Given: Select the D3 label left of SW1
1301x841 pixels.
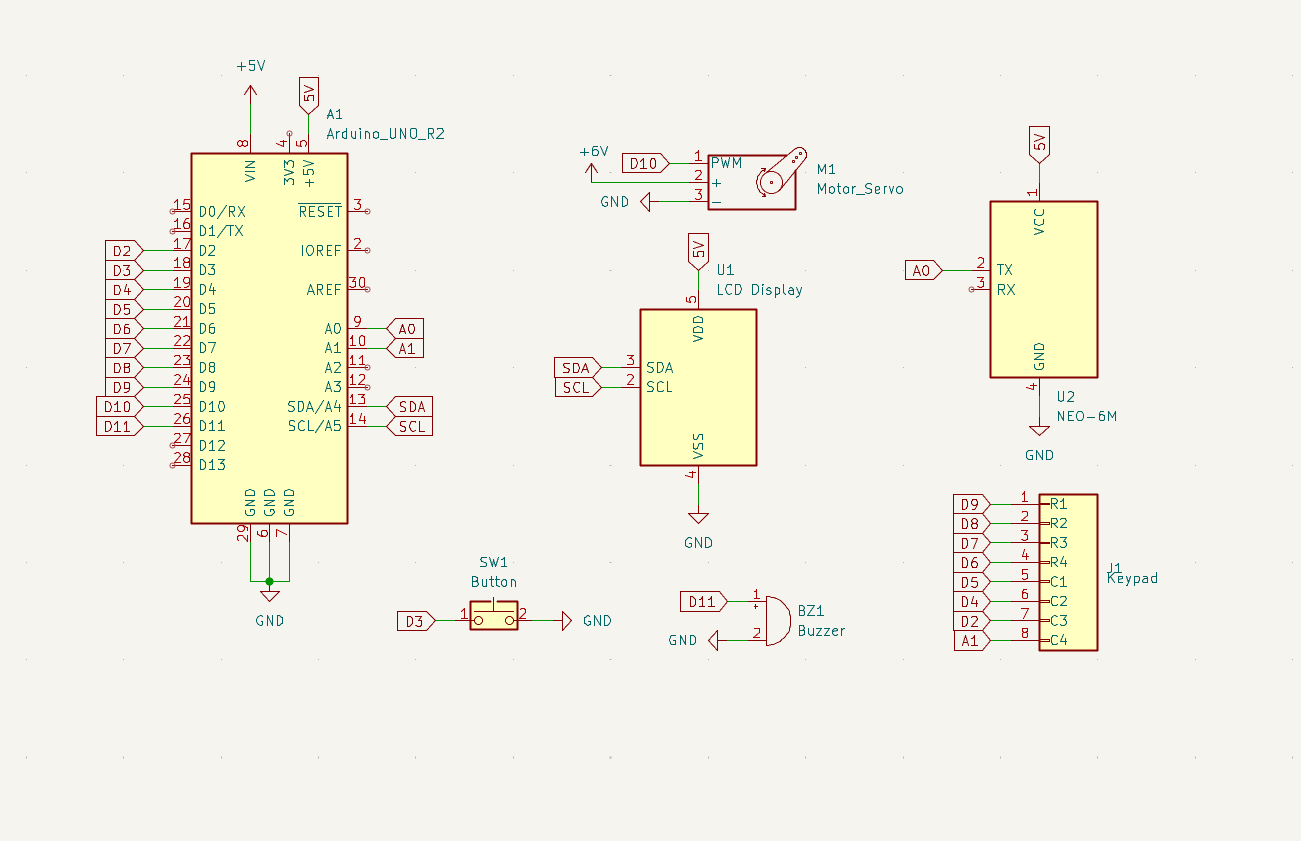Looking at the screenshot, I should [x=414, y=621].
